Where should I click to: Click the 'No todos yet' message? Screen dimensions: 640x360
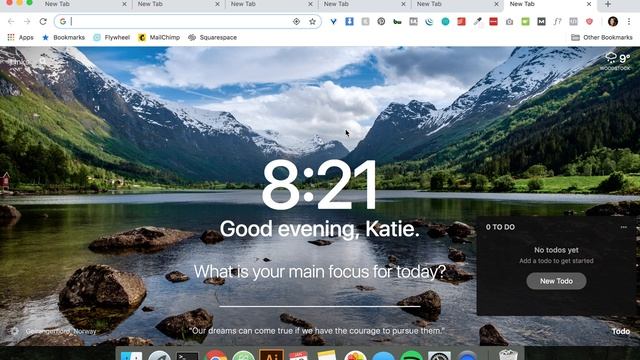point(556,250)
